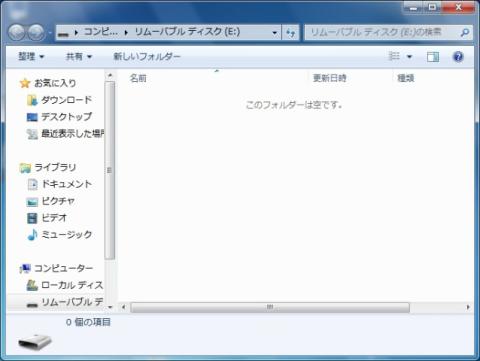Open 最近表示した場所 in favorites
The height and width of the screenshot is (361, 480).
(72, 134)
